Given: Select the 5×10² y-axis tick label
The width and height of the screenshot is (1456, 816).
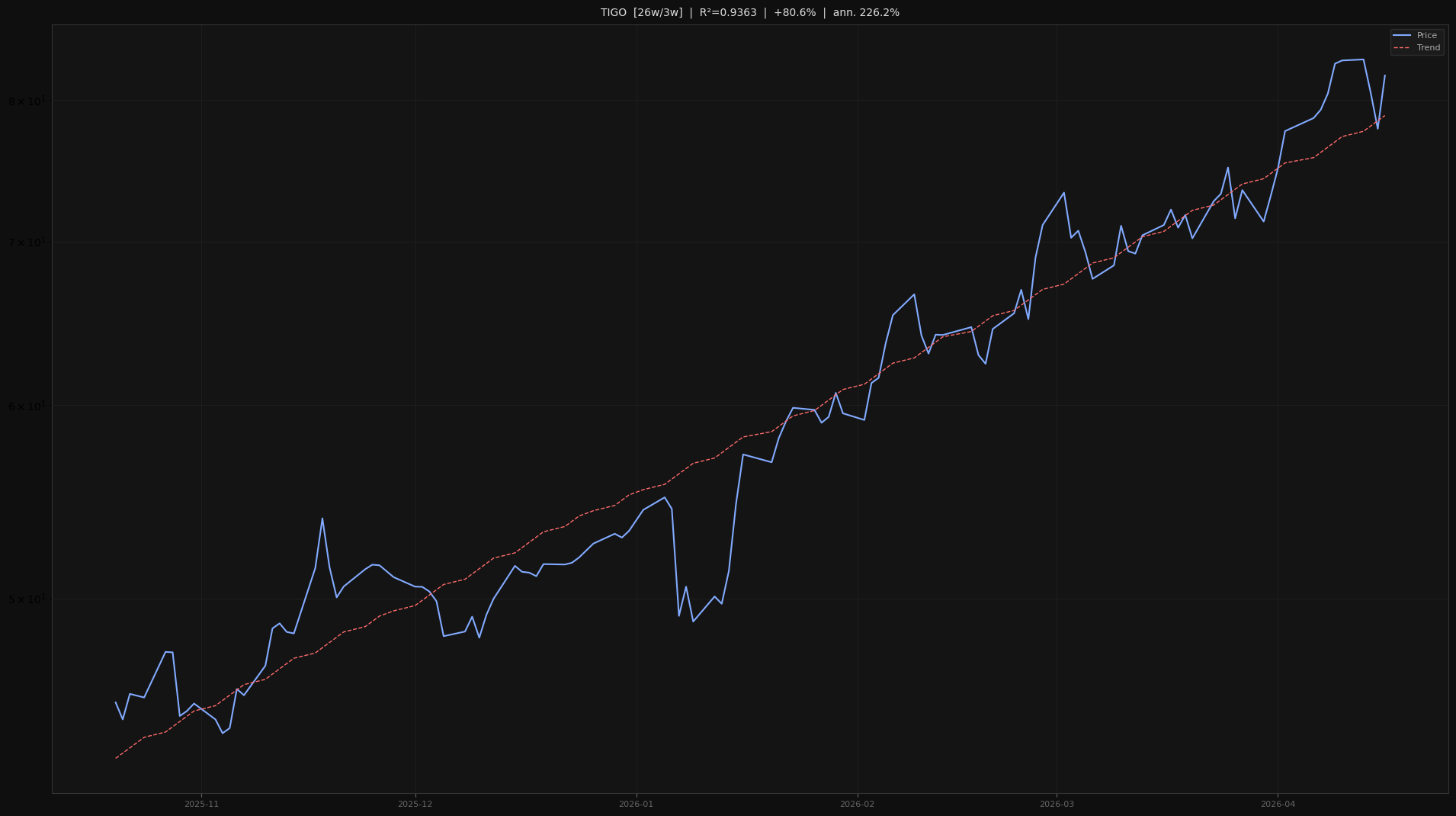Looking at the screenshot, I should click(27, 599).
